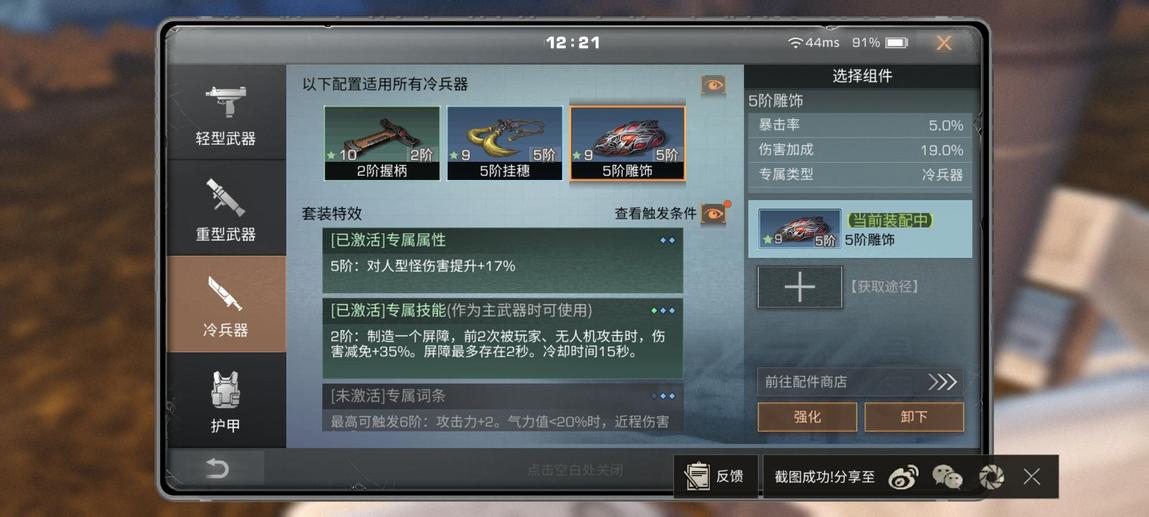Select the 2阶握柄 handle component
The height and width of the screenshot is (517, 1149).
click(x=382, y=144)
